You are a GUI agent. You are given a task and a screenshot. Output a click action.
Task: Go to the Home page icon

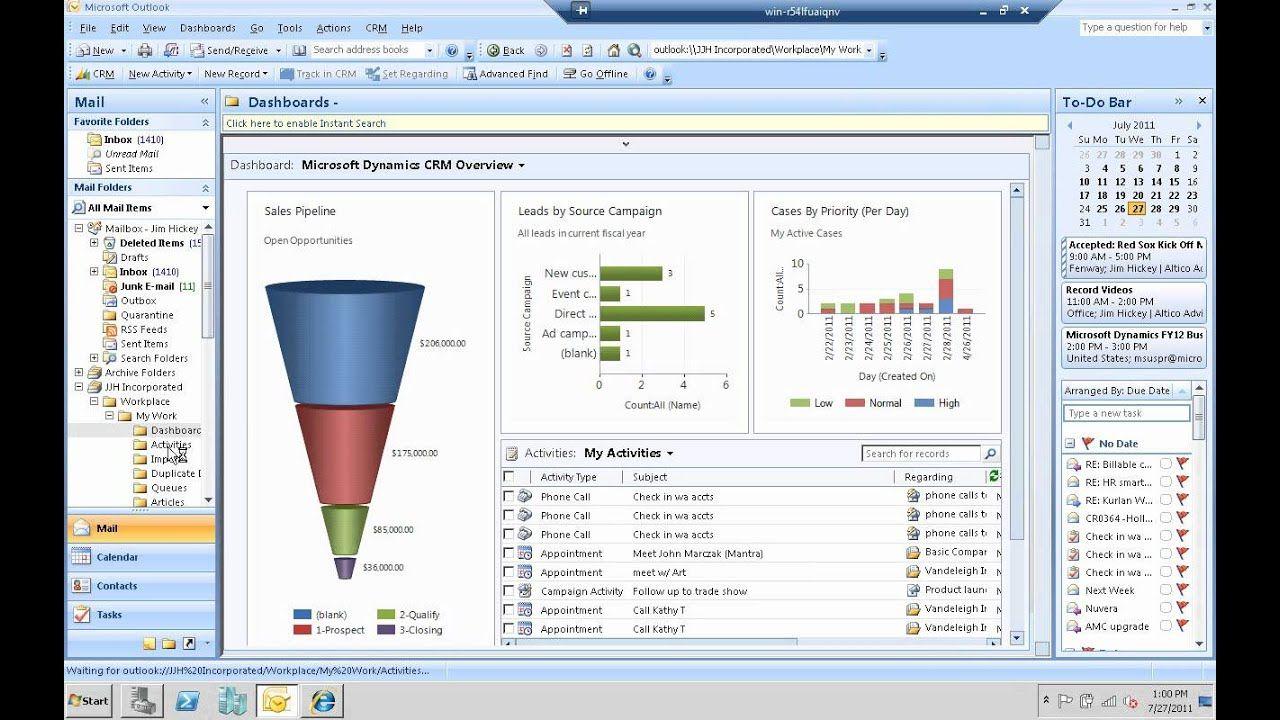(613, 50)
